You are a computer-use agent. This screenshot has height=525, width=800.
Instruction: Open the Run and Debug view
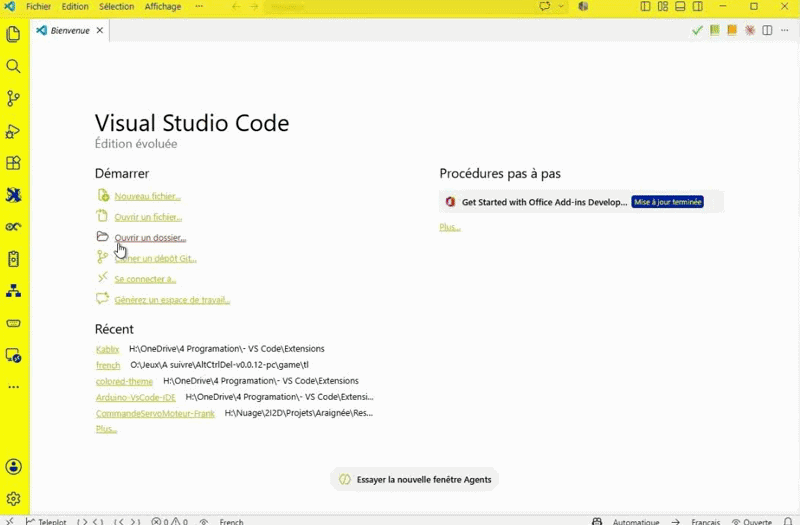(13, 131)
